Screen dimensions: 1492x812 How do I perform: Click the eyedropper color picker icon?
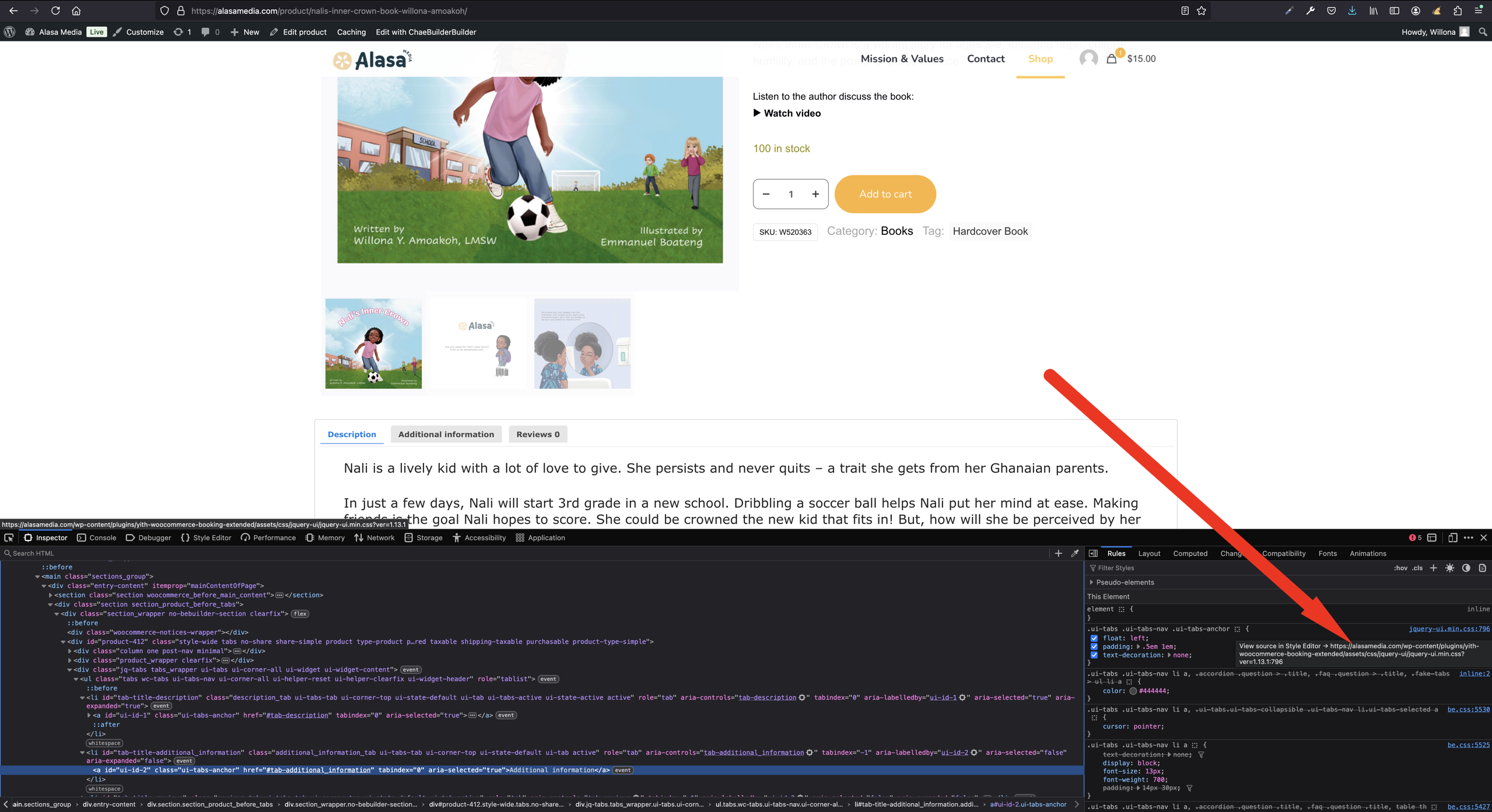pos(1074,553)
